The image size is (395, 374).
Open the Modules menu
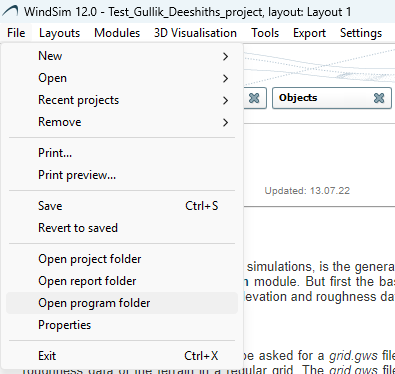(117, 33)
